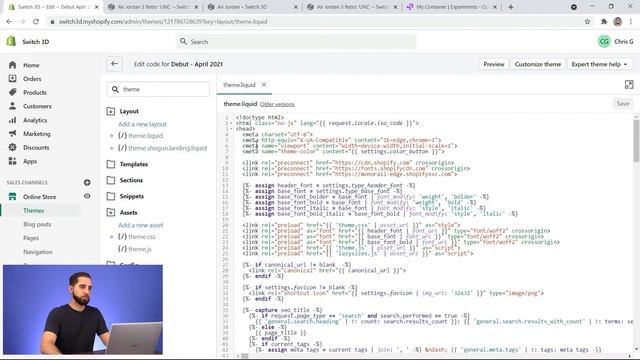Open Pages in the sidebar
Viewport: 640px width, 360px height.
click(31, 238)
